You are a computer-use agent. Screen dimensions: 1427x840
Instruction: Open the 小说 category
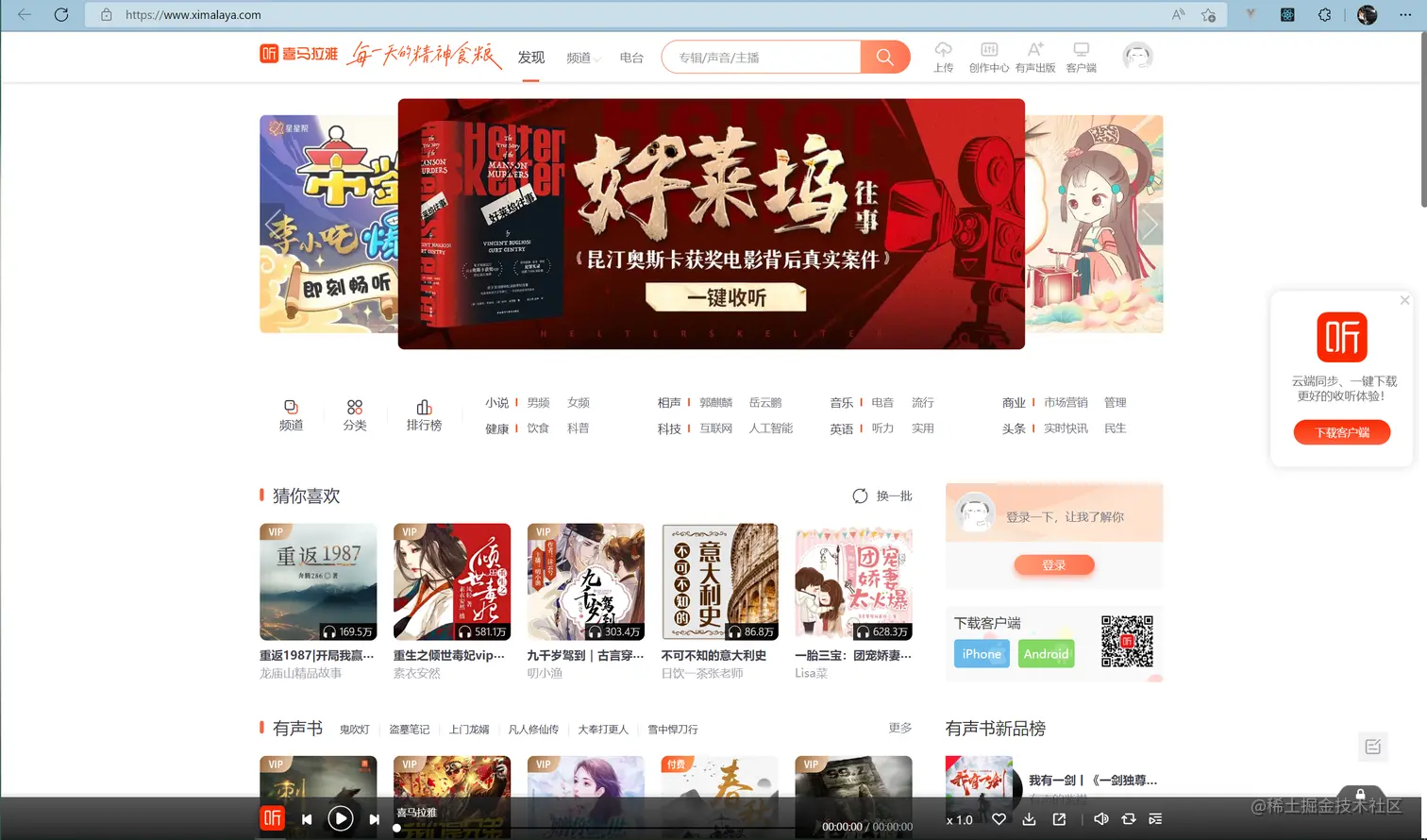[x=496, y=402]
